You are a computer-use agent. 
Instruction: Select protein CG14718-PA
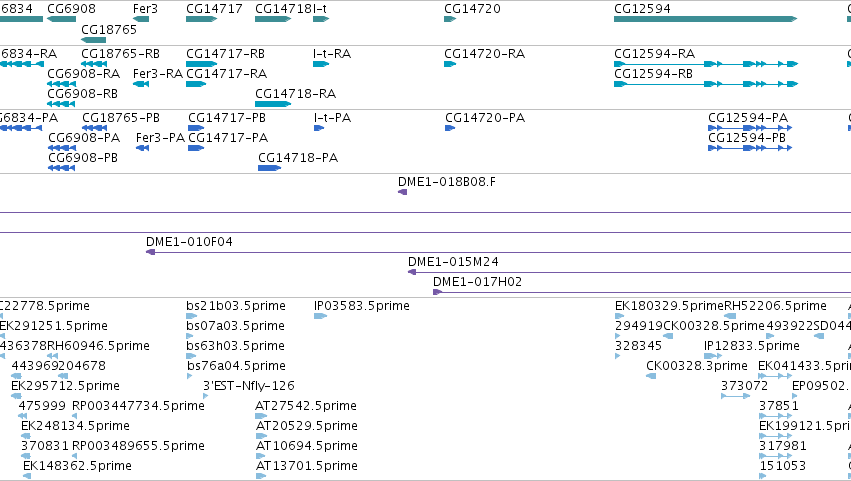click(298, 157)
